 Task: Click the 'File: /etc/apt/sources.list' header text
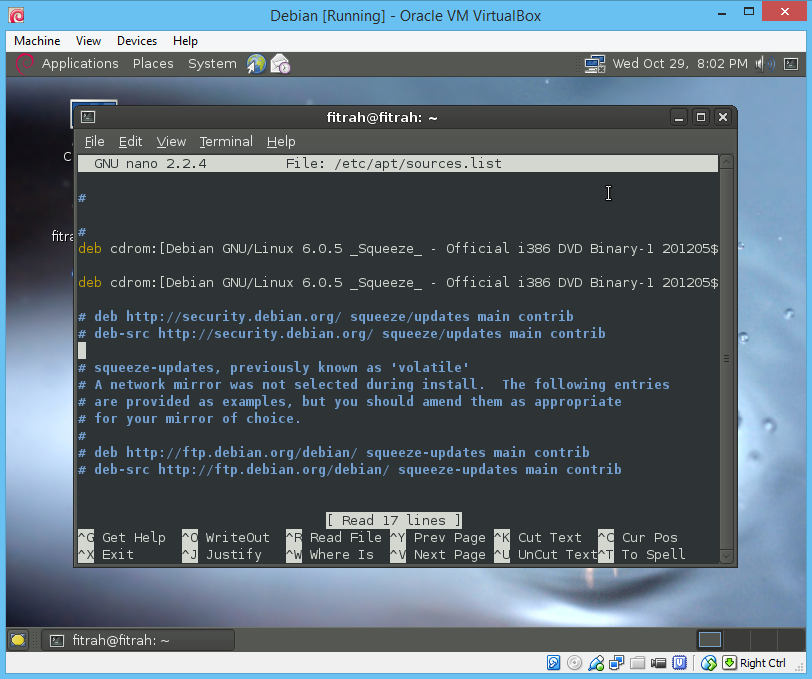coord(394,164)
